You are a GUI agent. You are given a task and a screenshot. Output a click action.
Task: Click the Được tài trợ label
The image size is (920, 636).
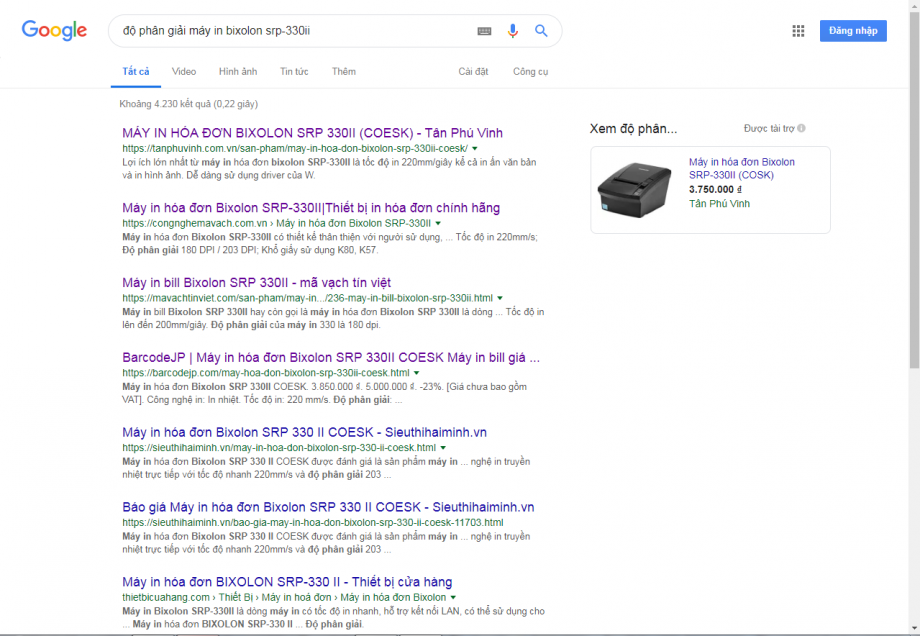point(769,128)
